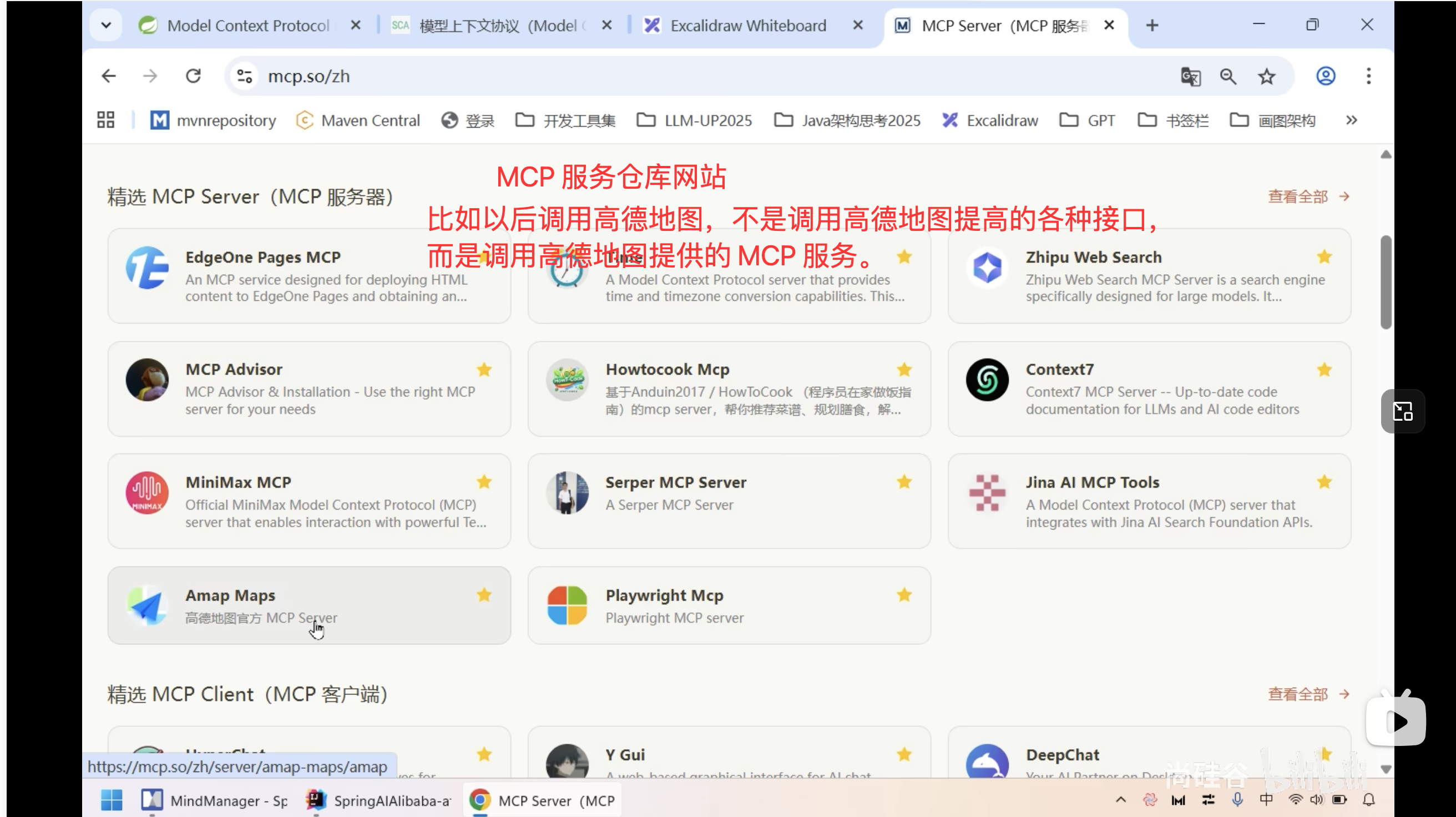This screenshot has height=817, width=1456.
Task: Switch to Model Context Protocol tab
Action: (249, 26)
